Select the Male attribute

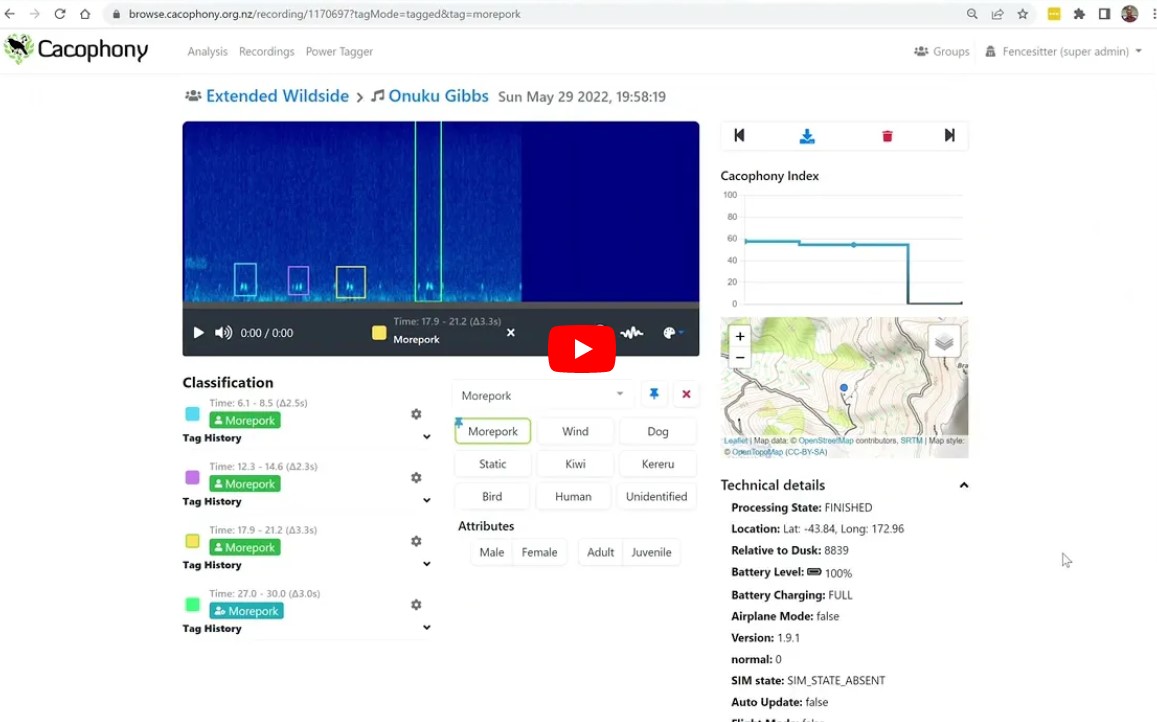point(491,552)
